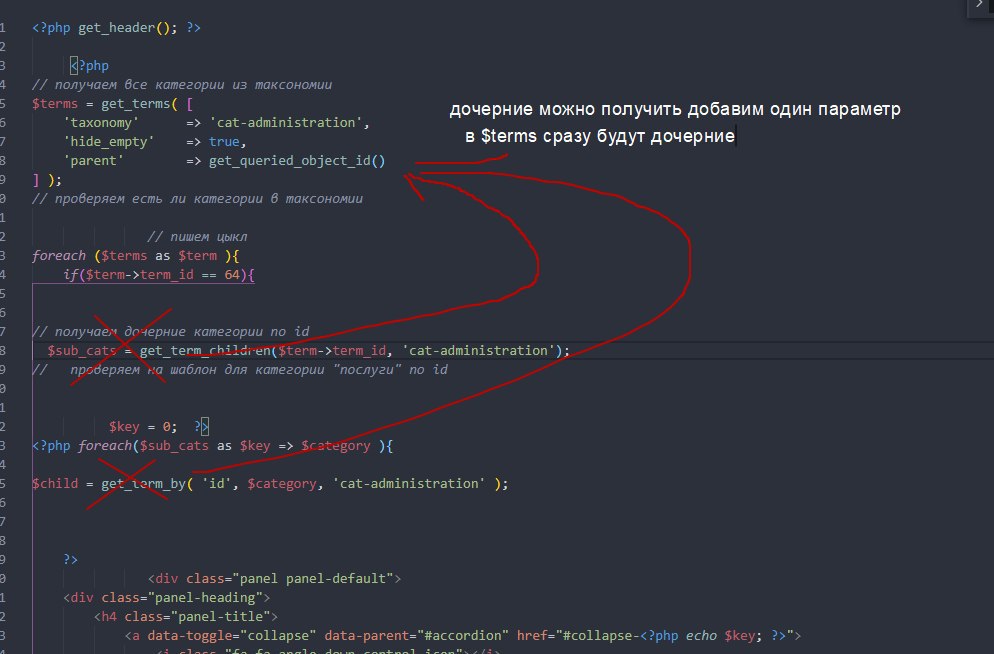Click the closing '] );' of the get_terms array
This screenshot has width=994, height=654.
(x=47, y=179)
